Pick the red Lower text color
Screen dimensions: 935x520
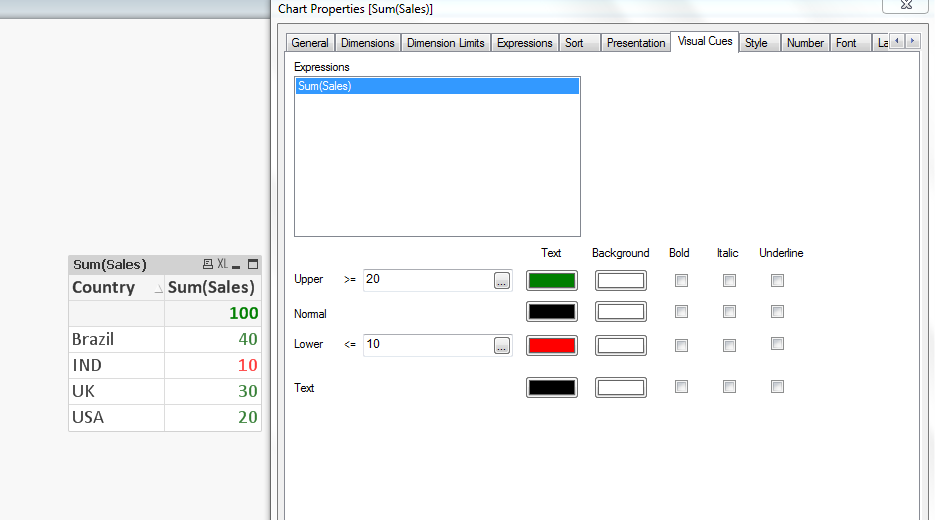click(552, 345)
